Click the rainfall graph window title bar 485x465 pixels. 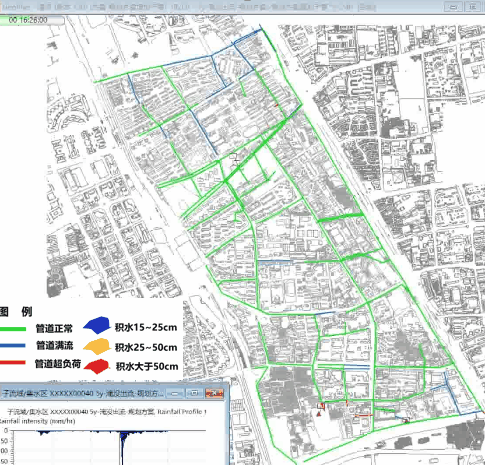coord(83,393)
